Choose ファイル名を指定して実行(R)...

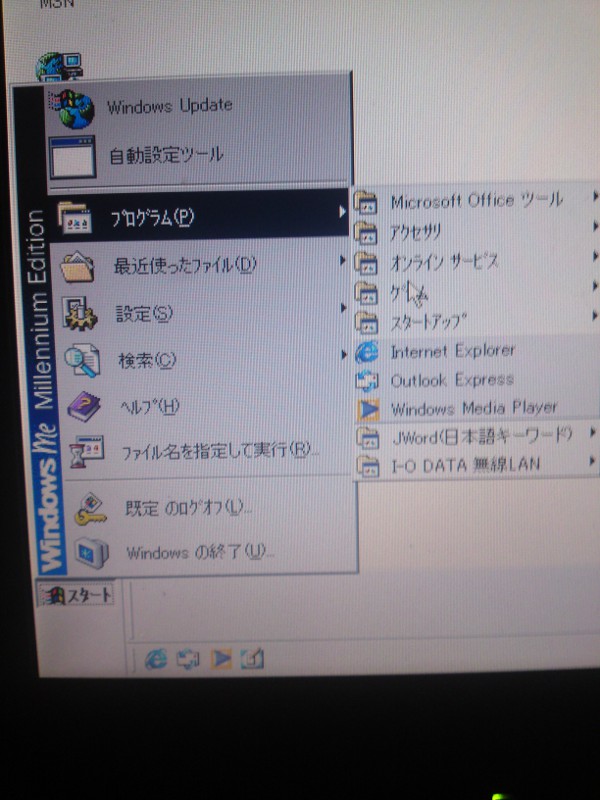click(x=205, y=451)
